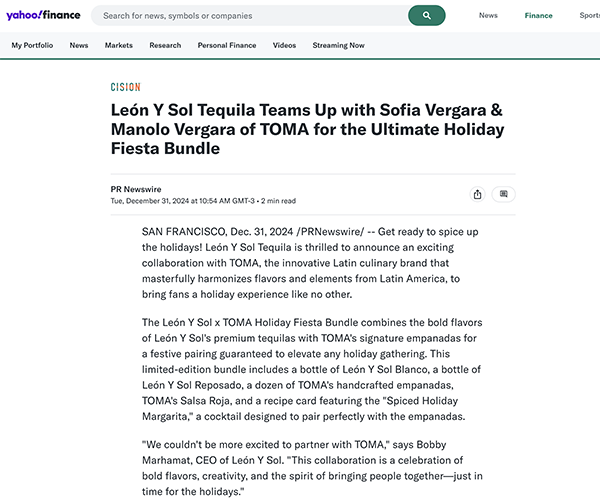Switch to top News tab
600x500 pixels.
click(x=488, y=16)
